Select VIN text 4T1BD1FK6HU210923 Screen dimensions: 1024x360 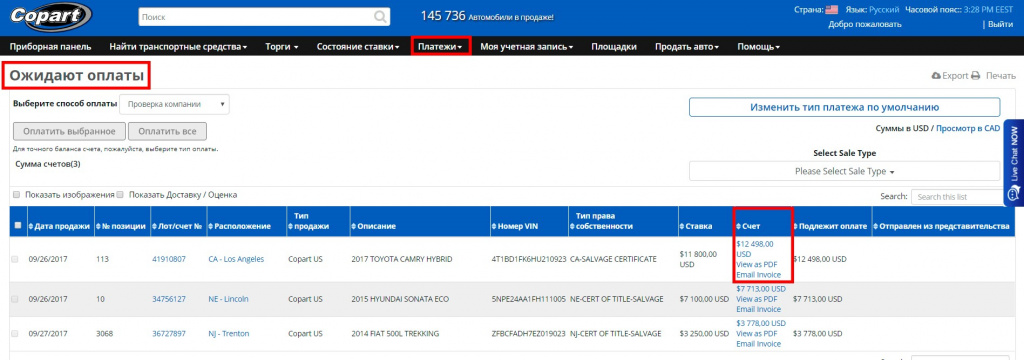coord(528,259)
